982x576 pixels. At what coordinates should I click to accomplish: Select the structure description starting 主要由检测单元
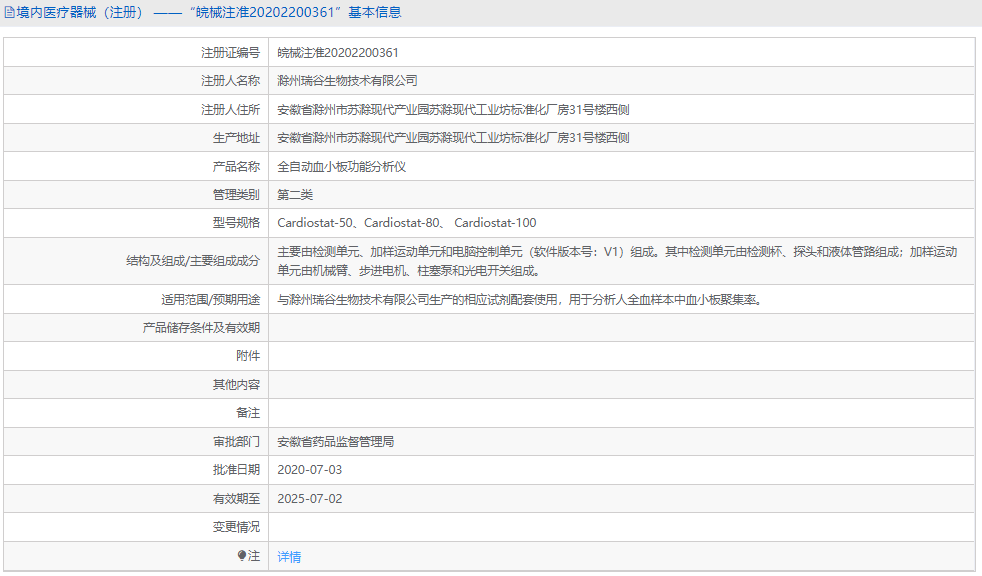coord(618,261)
